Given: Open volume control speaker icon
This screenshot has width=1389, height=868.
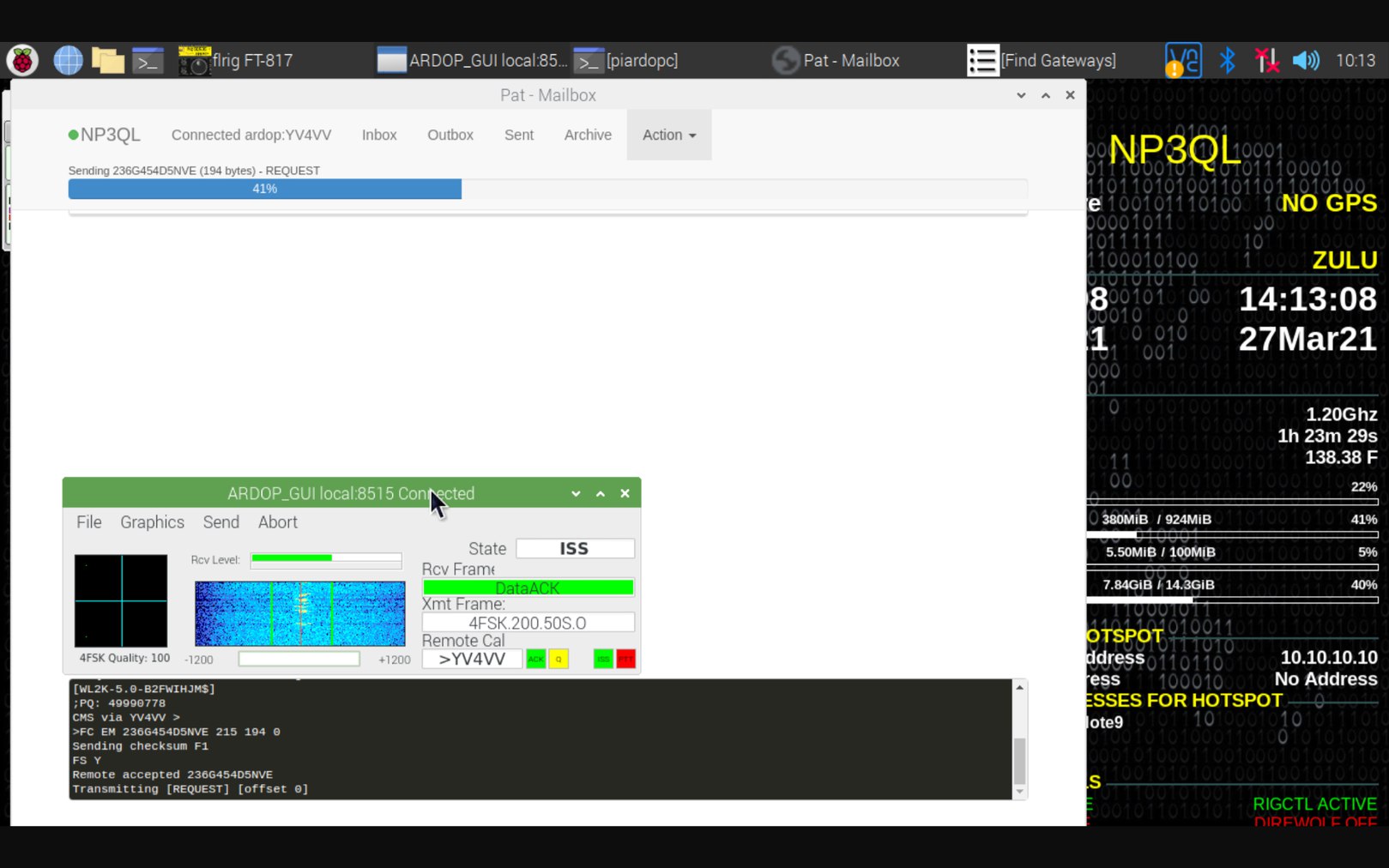Looking at the screenshot, I should [1306, 60].
